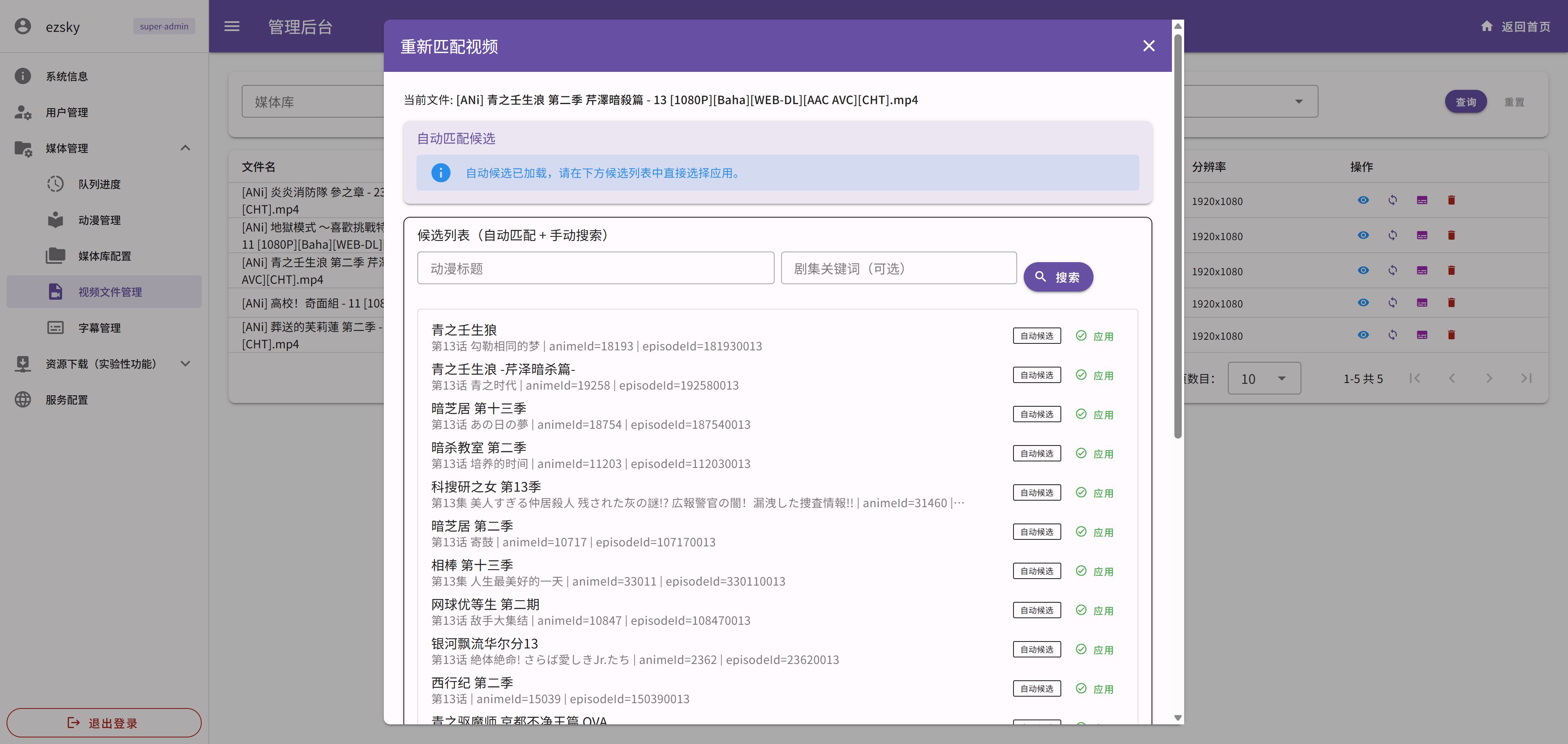Image resolution: width=1568 pixels, height=744 pixels.
Task: Toggle the eye view icon in fourth row
Action: pos(1363,303)
